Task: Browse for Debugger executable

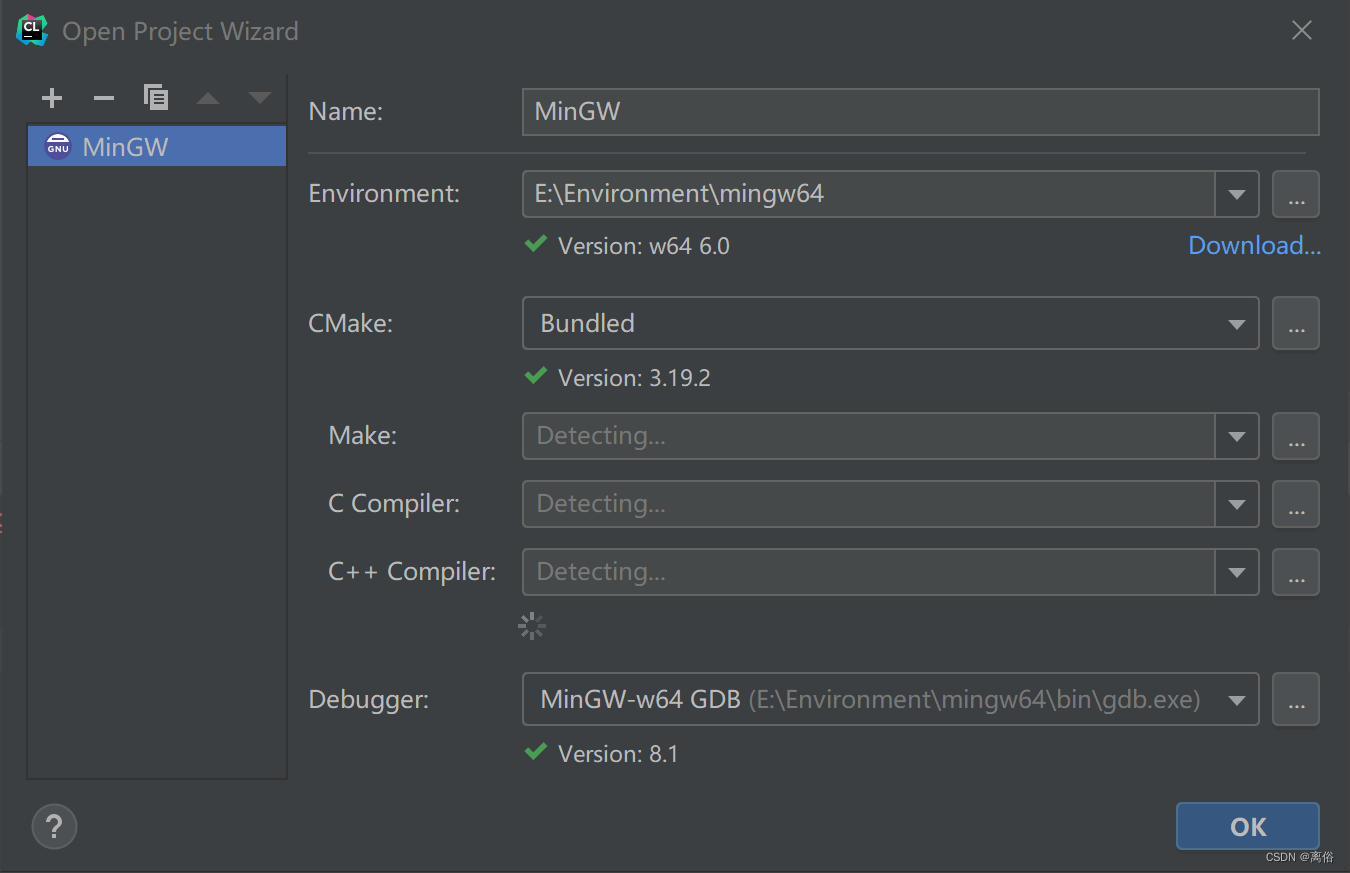Action: 1296,699
